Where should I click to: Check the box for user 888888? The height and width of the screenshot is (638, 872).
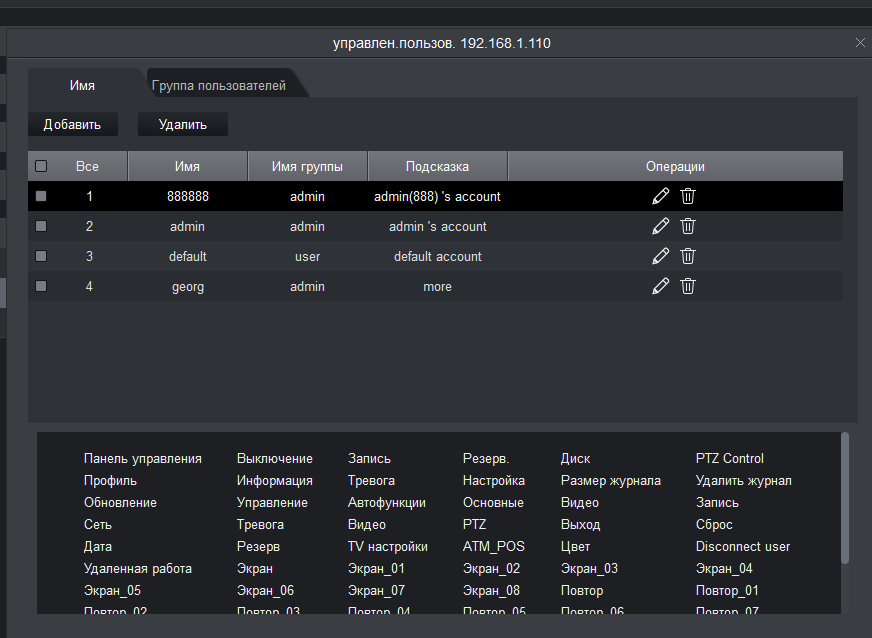(x=41, y=197)
